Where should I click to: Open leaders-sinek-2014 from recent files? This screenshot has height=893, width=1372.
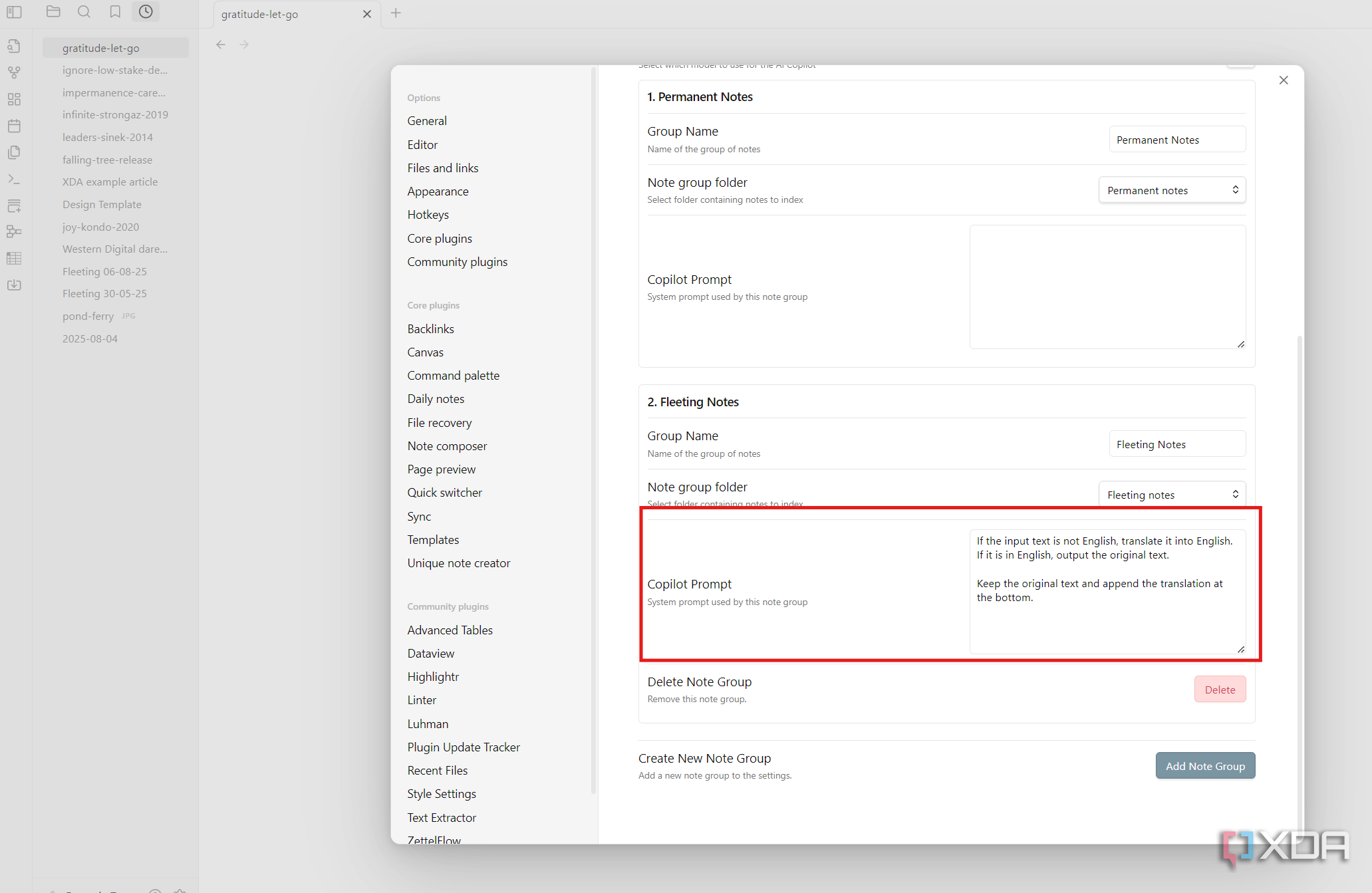(x=108, y=137)
